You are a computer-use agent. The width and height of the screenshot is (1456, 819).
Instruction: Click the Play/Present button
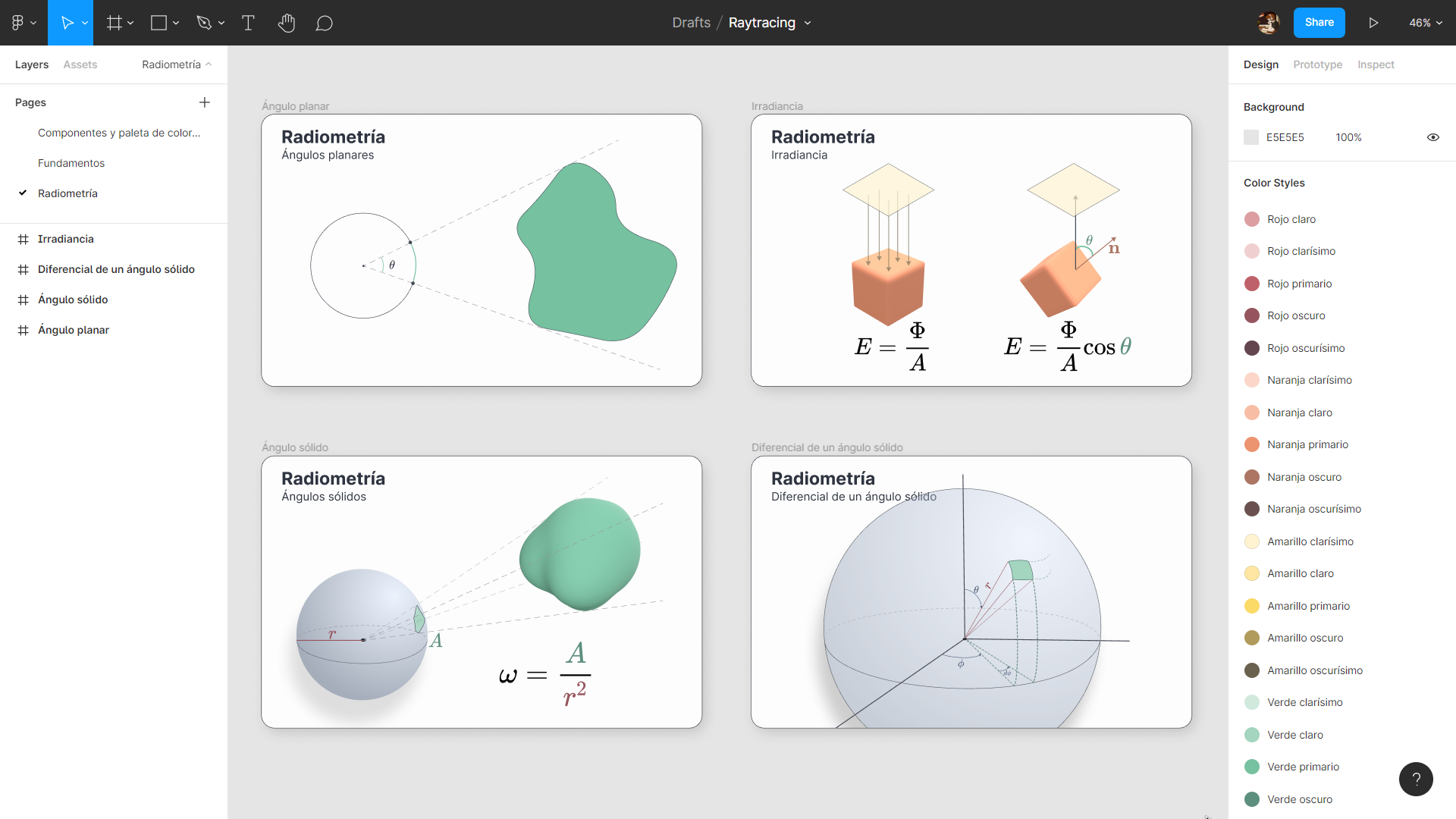tap(1374, 22)
